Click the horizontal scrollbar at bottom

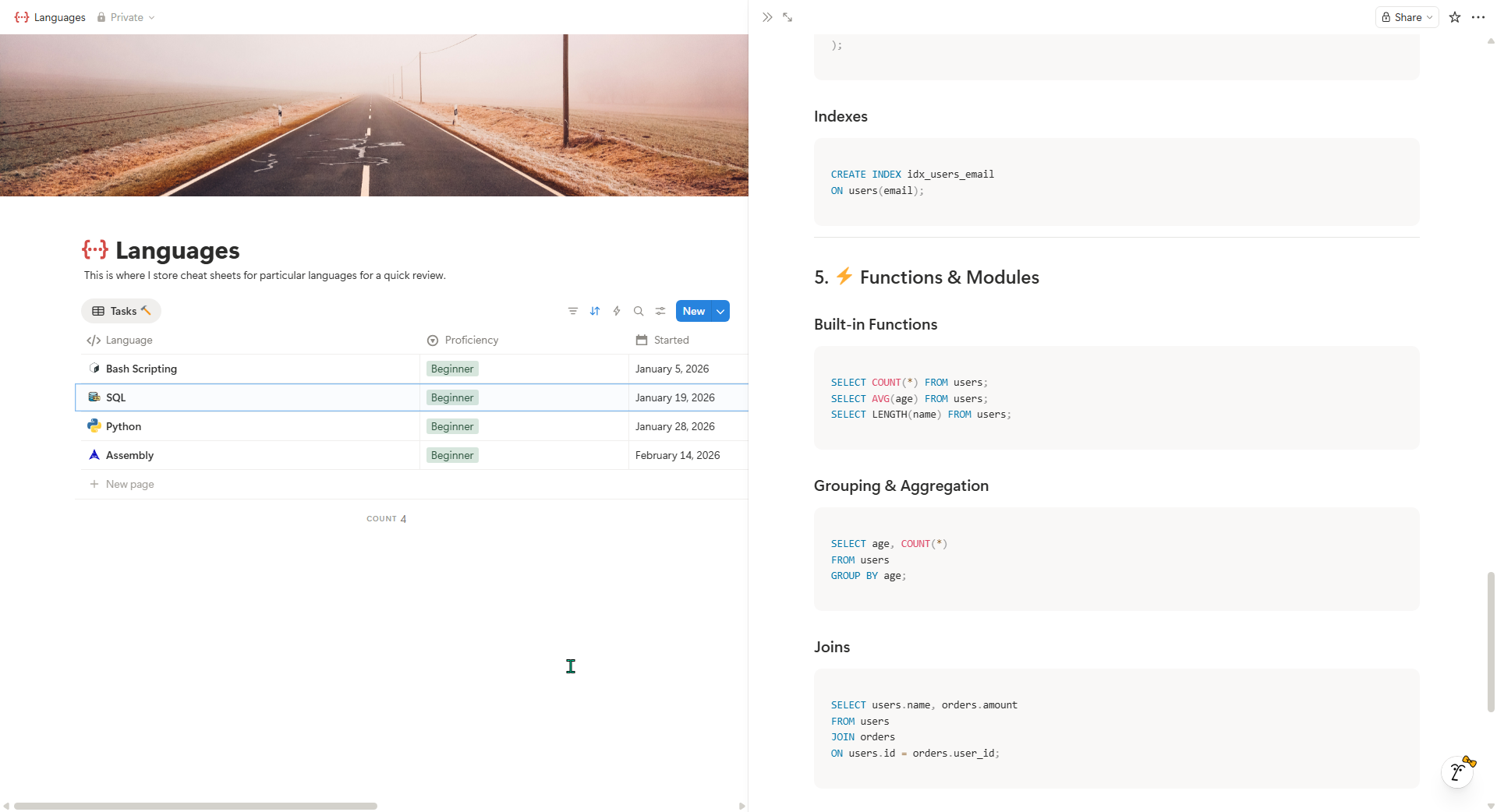(x=195, y=806)
